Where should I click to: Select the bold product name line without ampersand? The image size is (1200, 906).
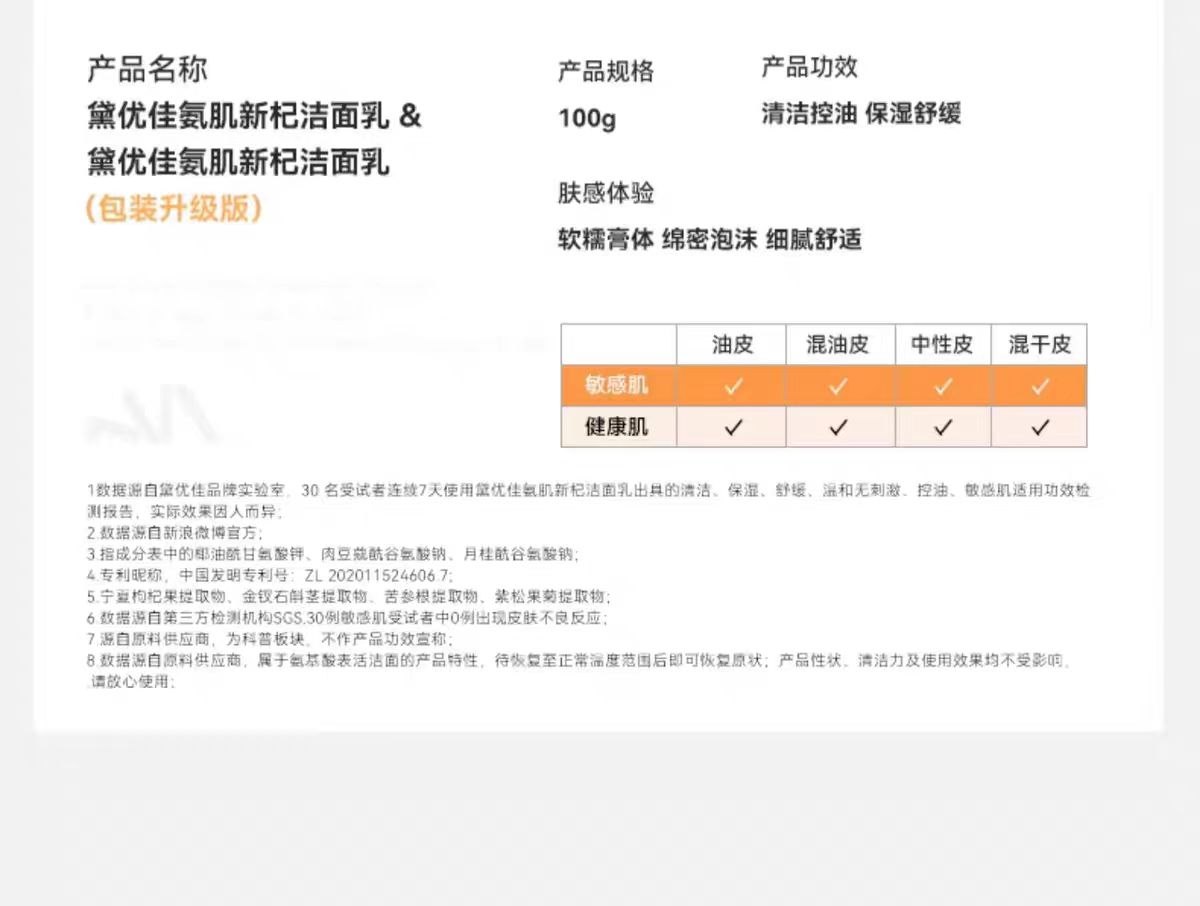point(238,161)
